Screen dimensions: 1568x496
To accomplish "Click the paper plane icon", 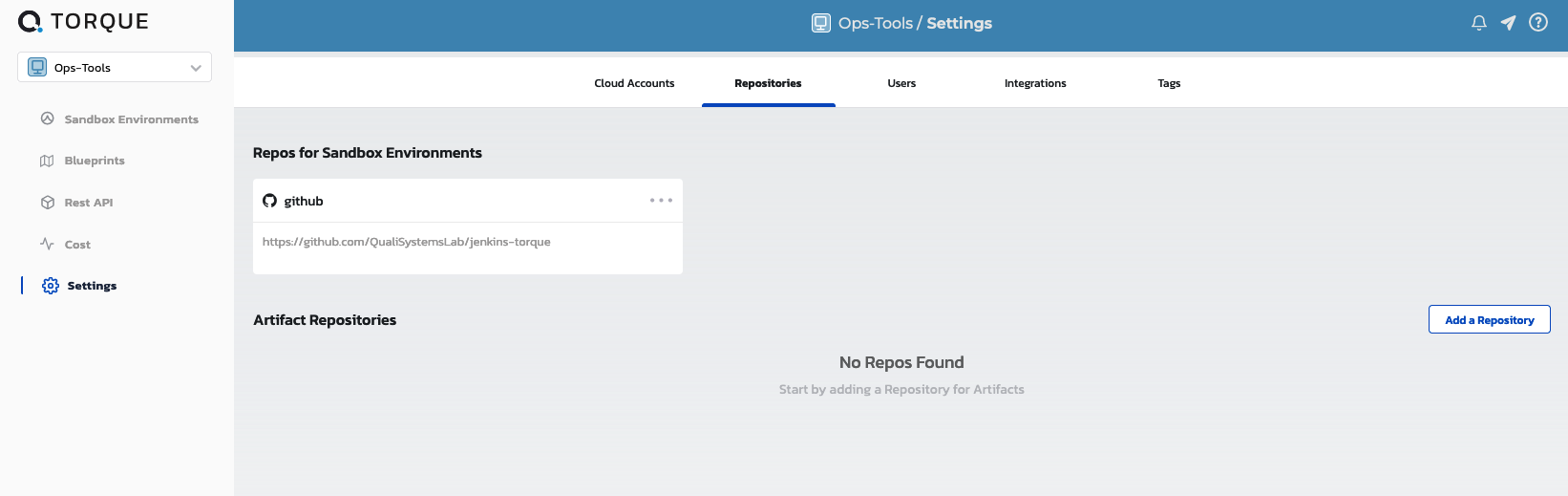I will [x=1509, y=23].
